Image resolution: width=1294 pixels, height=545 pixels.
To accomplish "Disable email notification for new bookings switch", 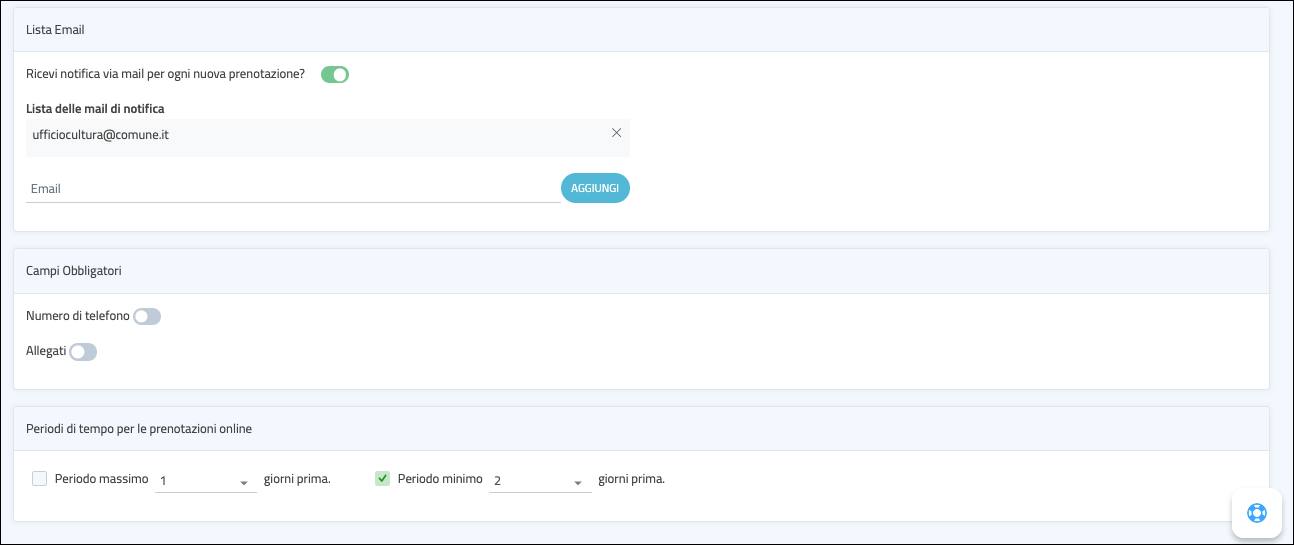I will click(334, 74).
